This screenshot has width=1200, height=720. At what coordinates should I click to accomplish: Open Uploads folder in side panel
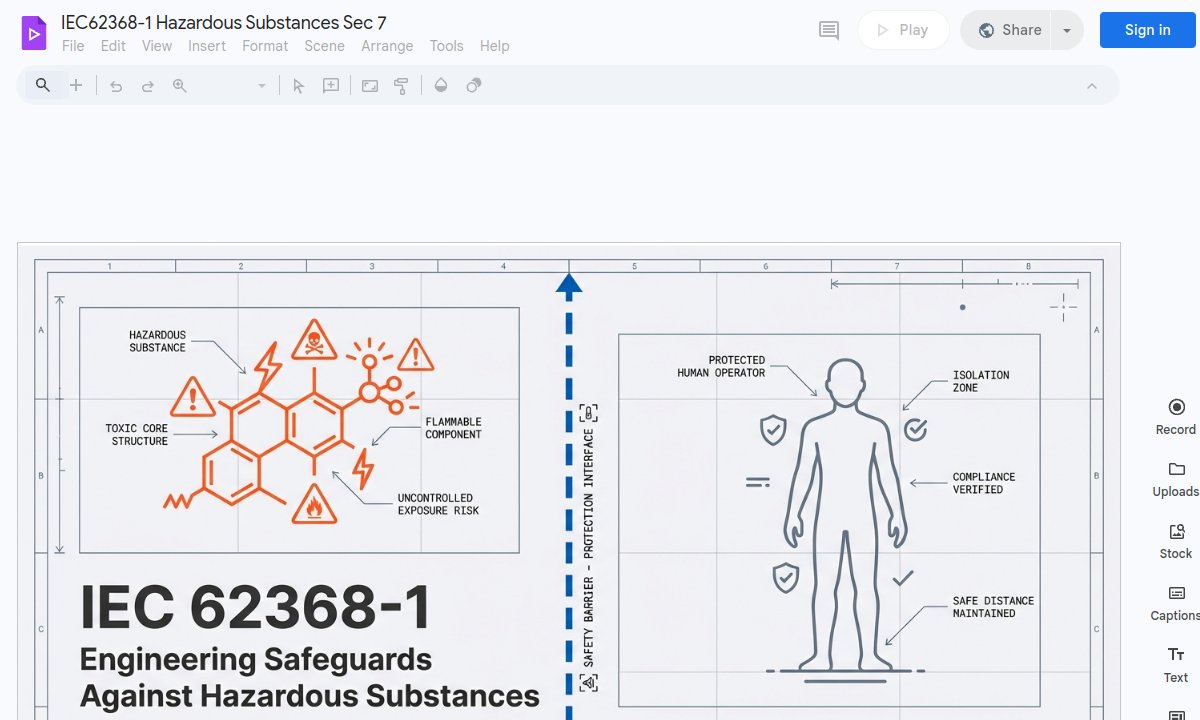pyautogui.click(x=1175, y=478)
